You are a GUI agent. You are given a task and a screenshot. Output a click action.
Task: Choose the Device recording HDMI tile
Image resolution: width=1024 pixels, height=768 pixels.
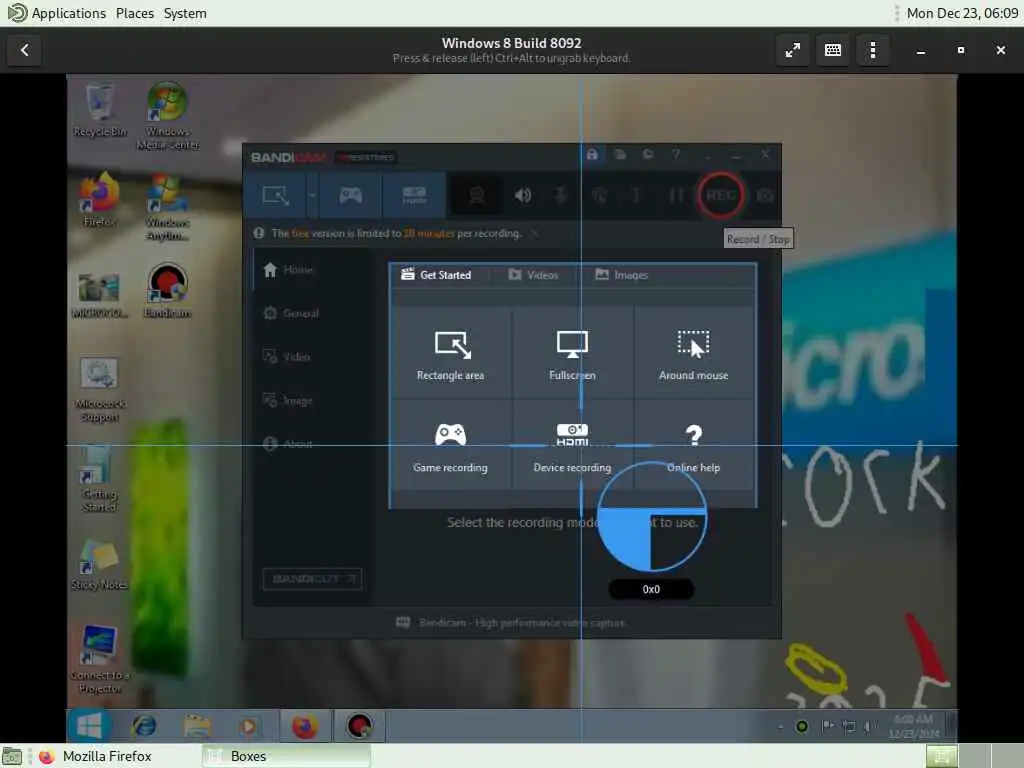[x=572, y=446]
